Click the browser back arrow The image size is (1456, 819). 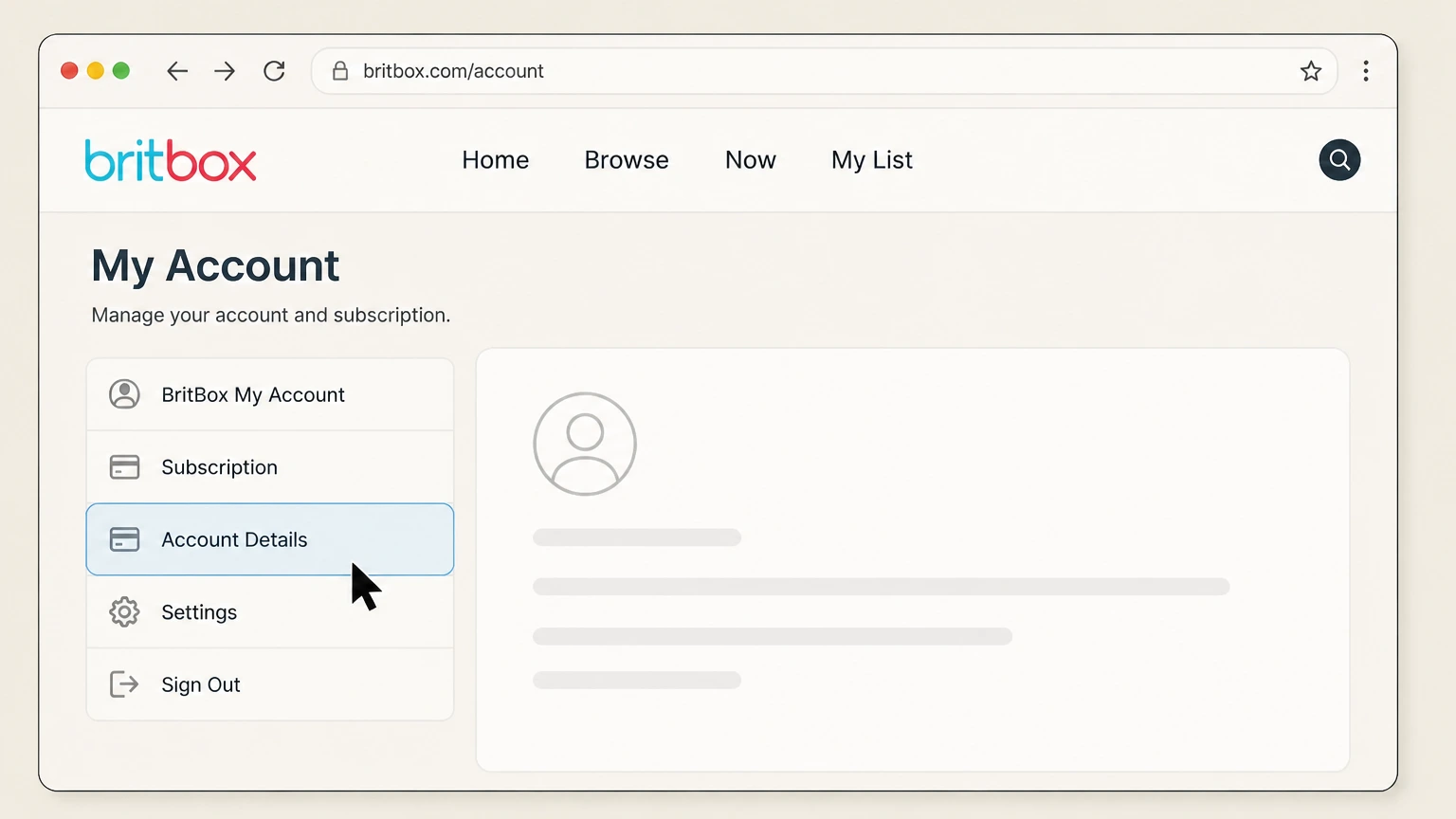pos(177,71)
